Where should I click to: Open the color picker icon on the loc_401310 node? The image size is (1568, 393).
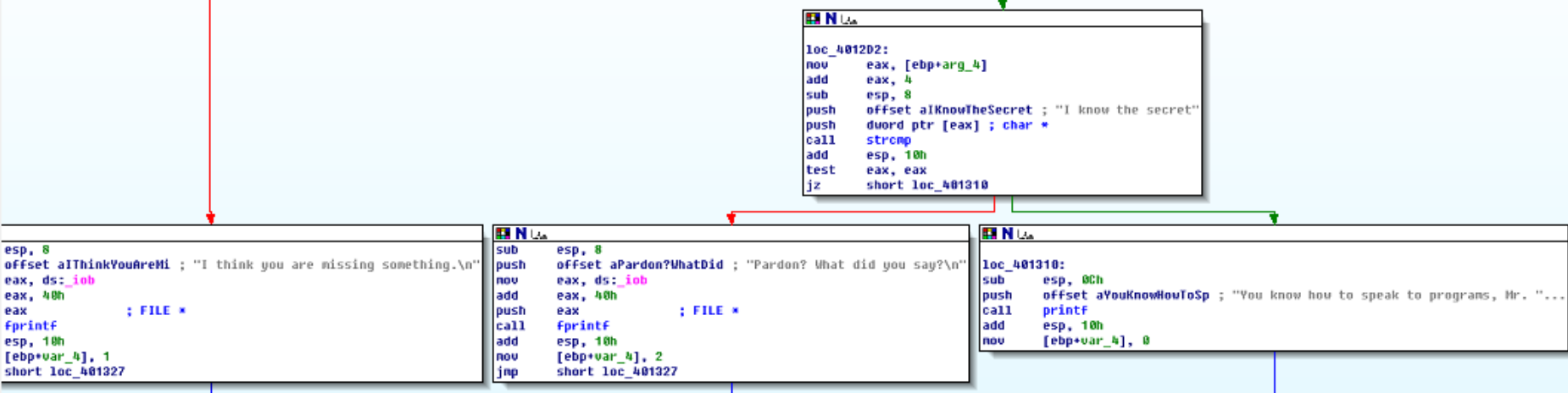pos(989,234)
